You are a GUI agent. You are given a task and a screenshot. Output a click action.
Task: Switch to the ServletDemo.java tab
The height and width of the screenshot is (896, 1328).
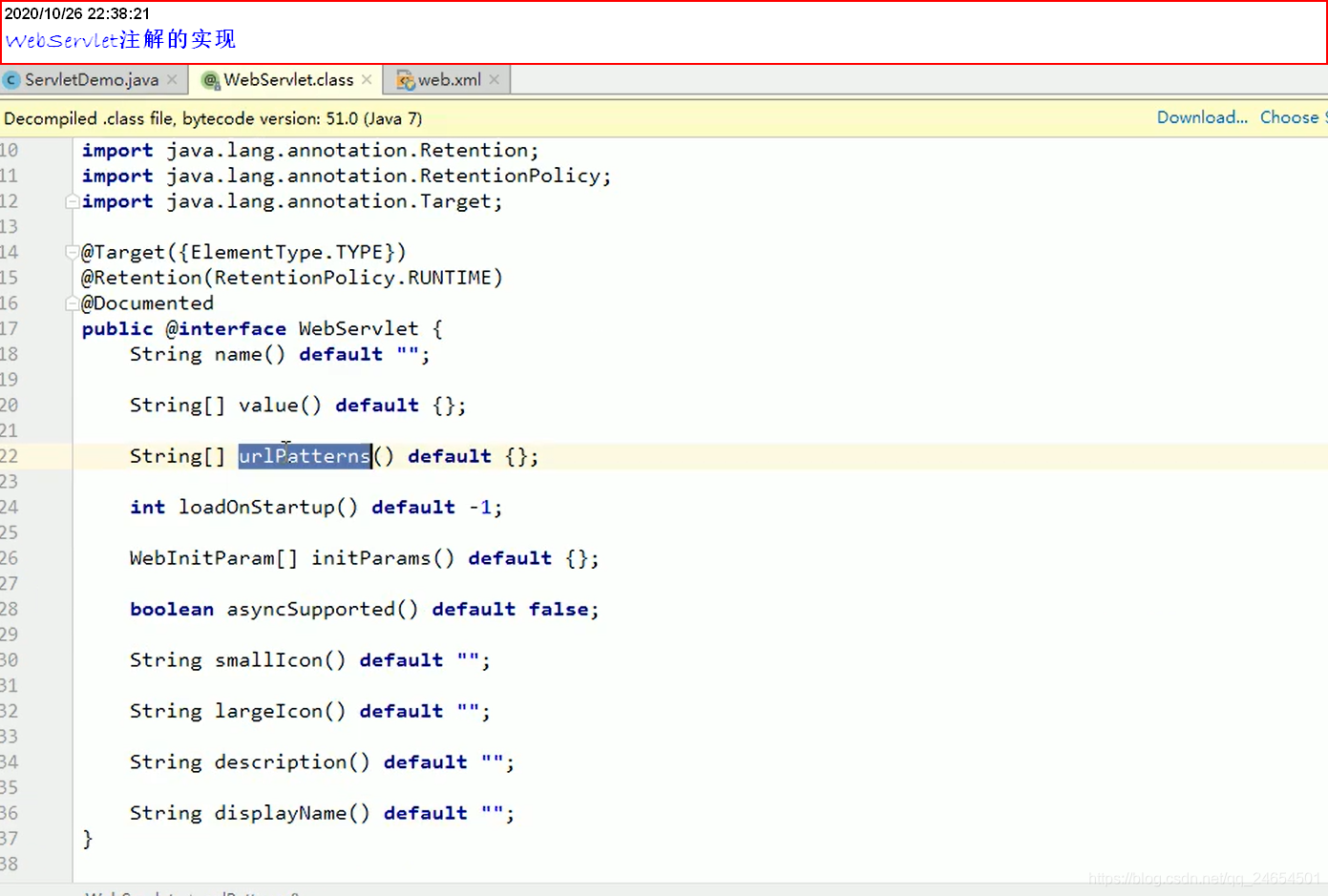92,80
